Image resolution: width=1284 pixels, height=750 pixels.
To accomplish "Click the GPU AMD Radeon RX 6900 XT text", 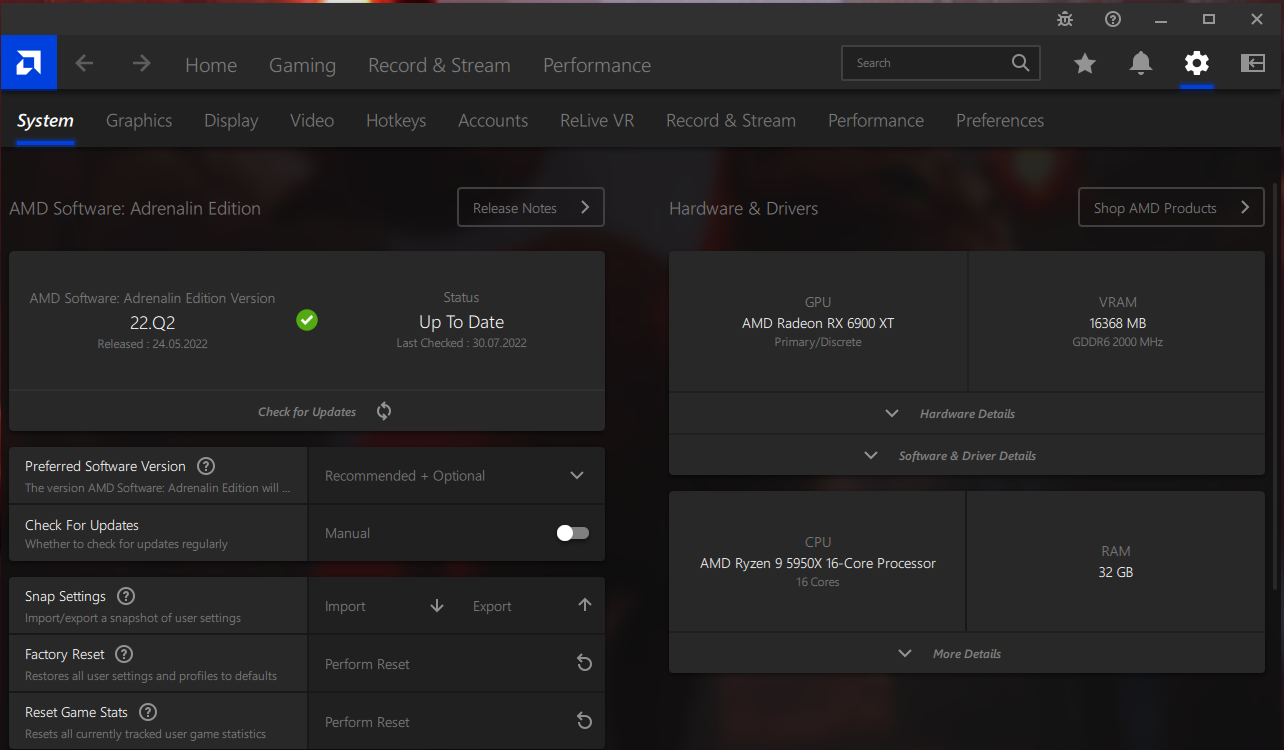I will coord(818,323).
